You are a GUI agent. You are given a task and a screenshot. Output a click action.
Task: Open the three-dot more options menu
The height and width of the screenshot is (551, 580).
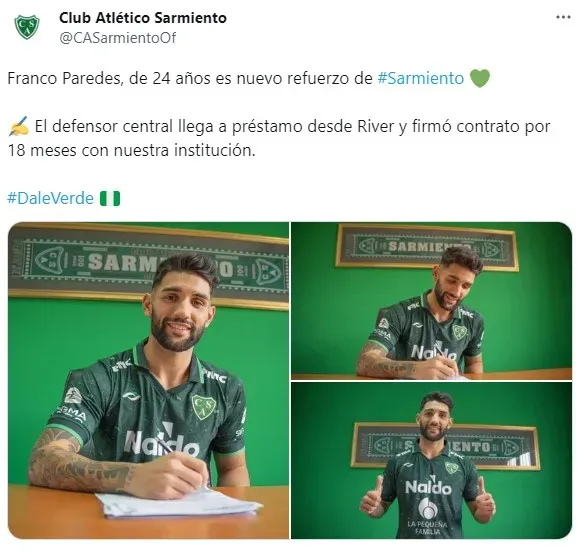click(x=563, y=17)
